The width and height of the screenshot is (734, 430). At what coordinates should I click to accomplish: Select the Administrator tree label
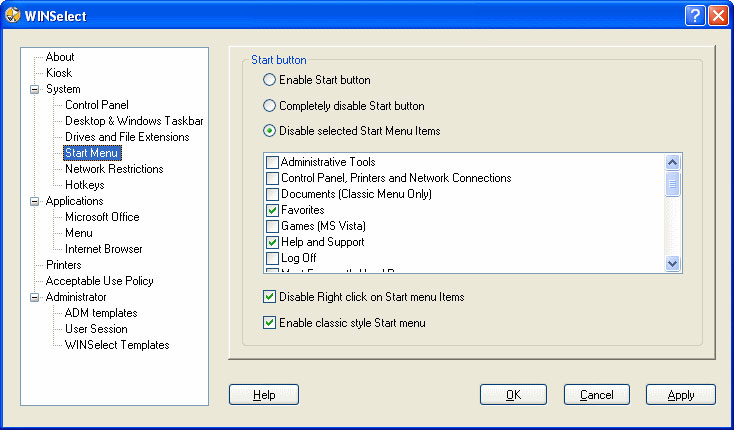76,297
